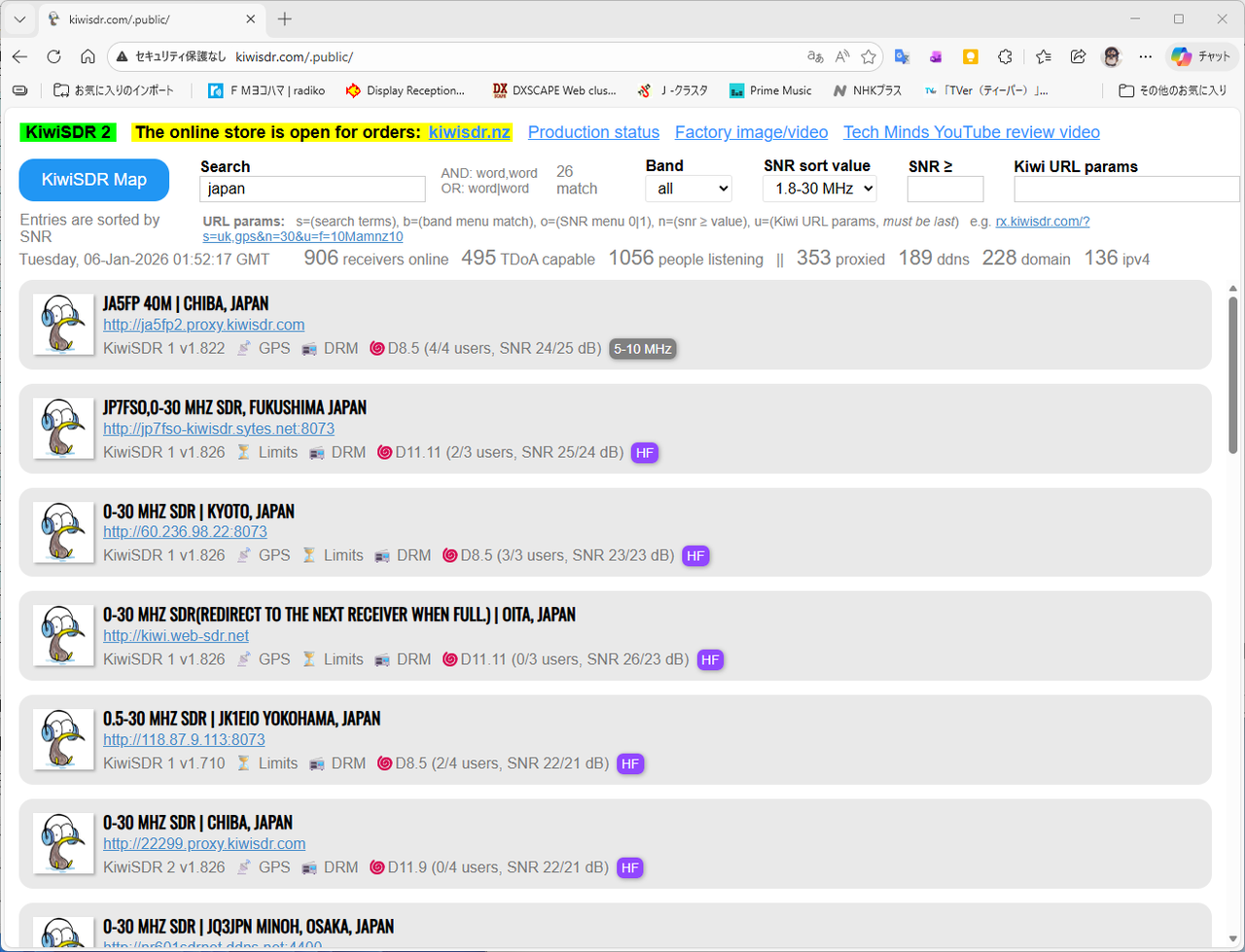The width and height of the screenshot is (1245, 952).
Task: Open the Band dropdown showing all
Action: click(x=689, y=189)
